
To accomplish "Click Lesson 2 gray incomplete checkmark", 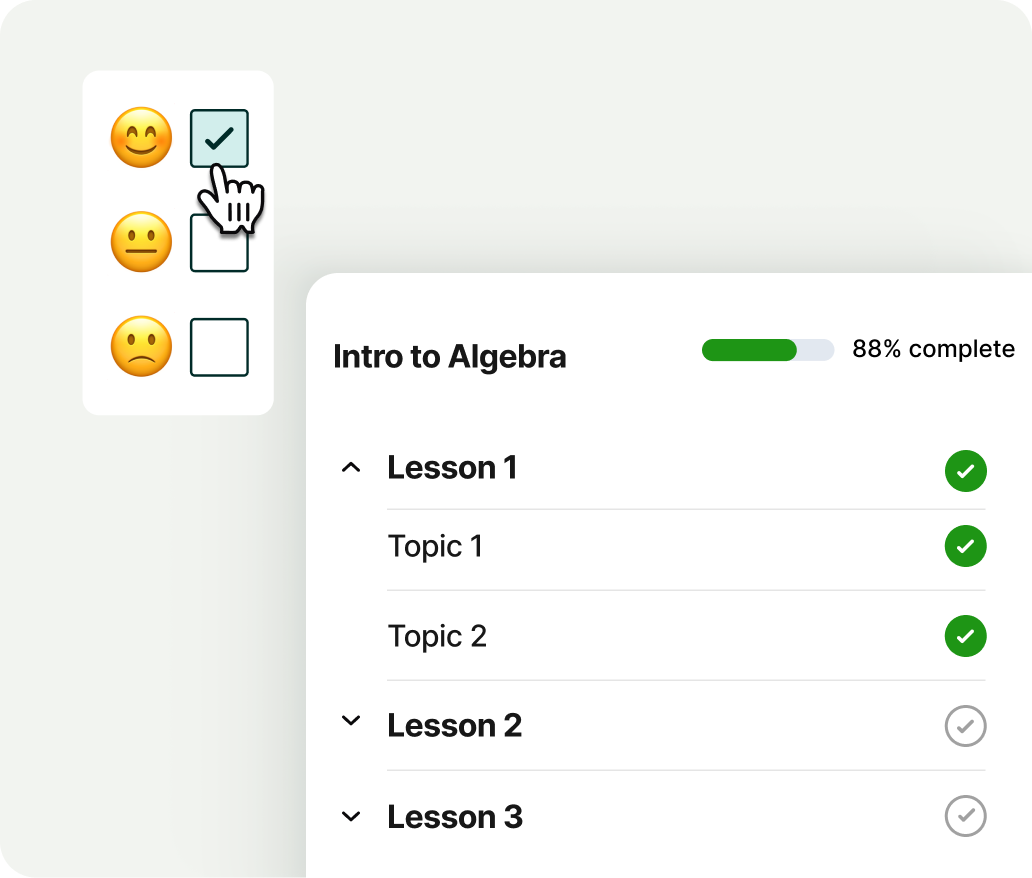I will 965,726.
